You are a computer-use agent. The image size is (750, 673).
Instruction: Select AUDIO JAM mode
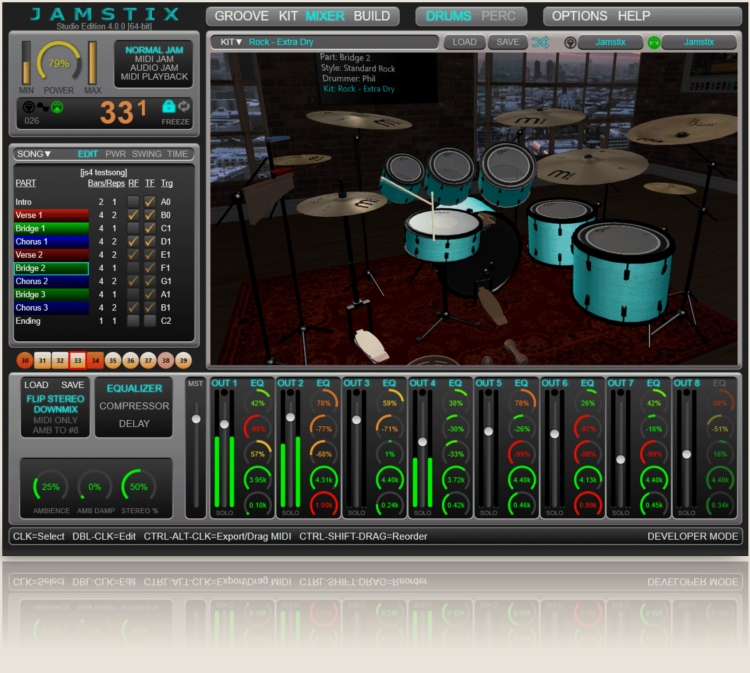tap(154, 68)
